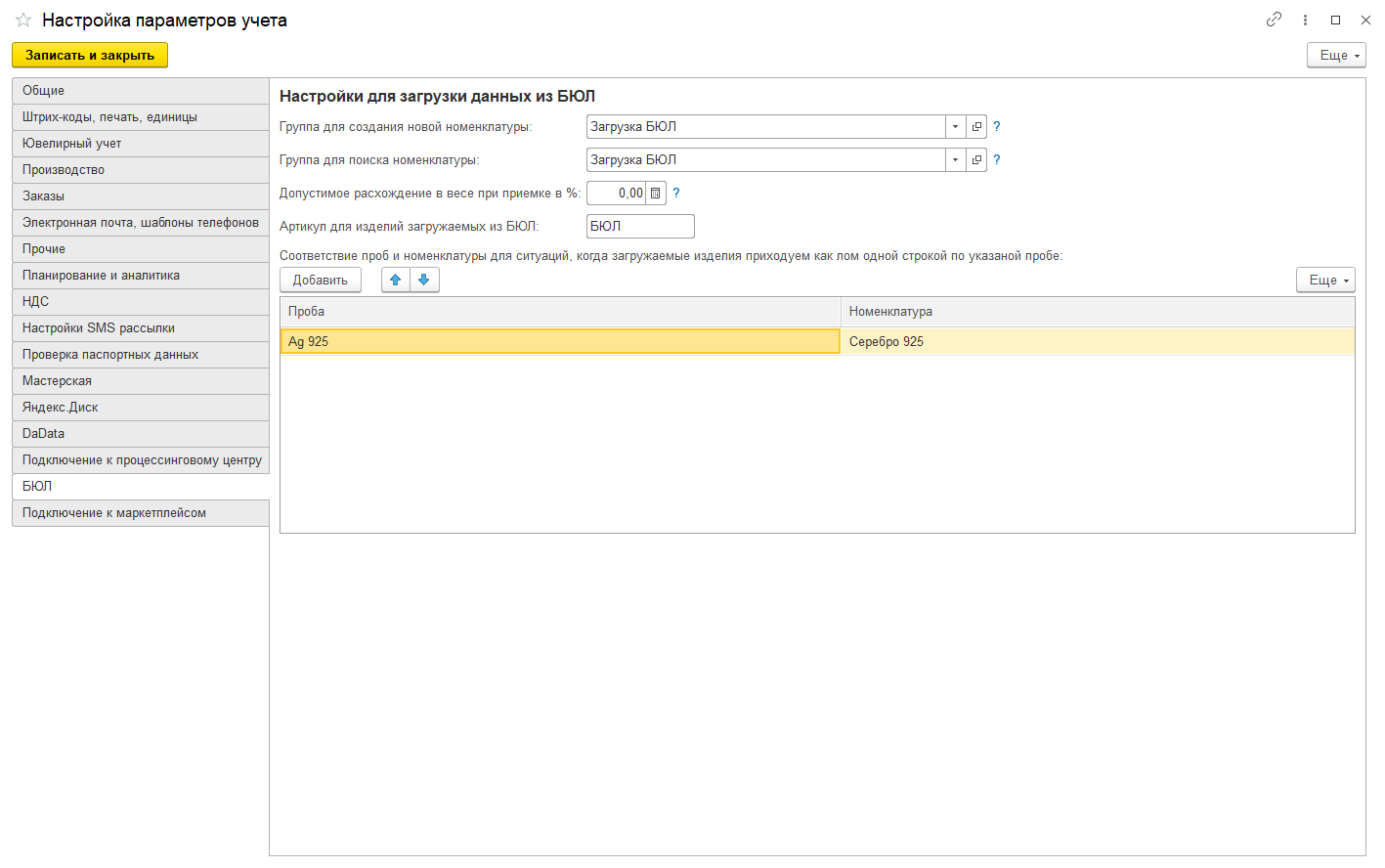Click the Артикул field containing БЮЛ
This screenshot has width=1385, height=868.
[x=640, y=227]
